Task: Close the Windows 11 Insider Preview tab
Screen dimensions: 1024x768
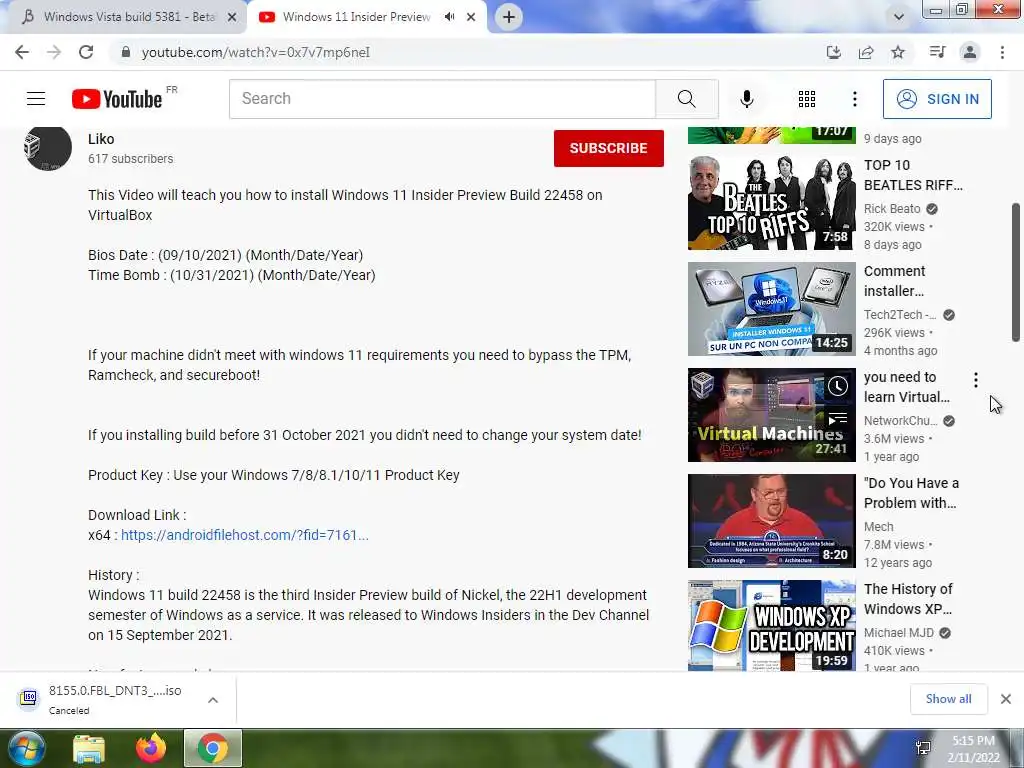Action: [471, 17]
